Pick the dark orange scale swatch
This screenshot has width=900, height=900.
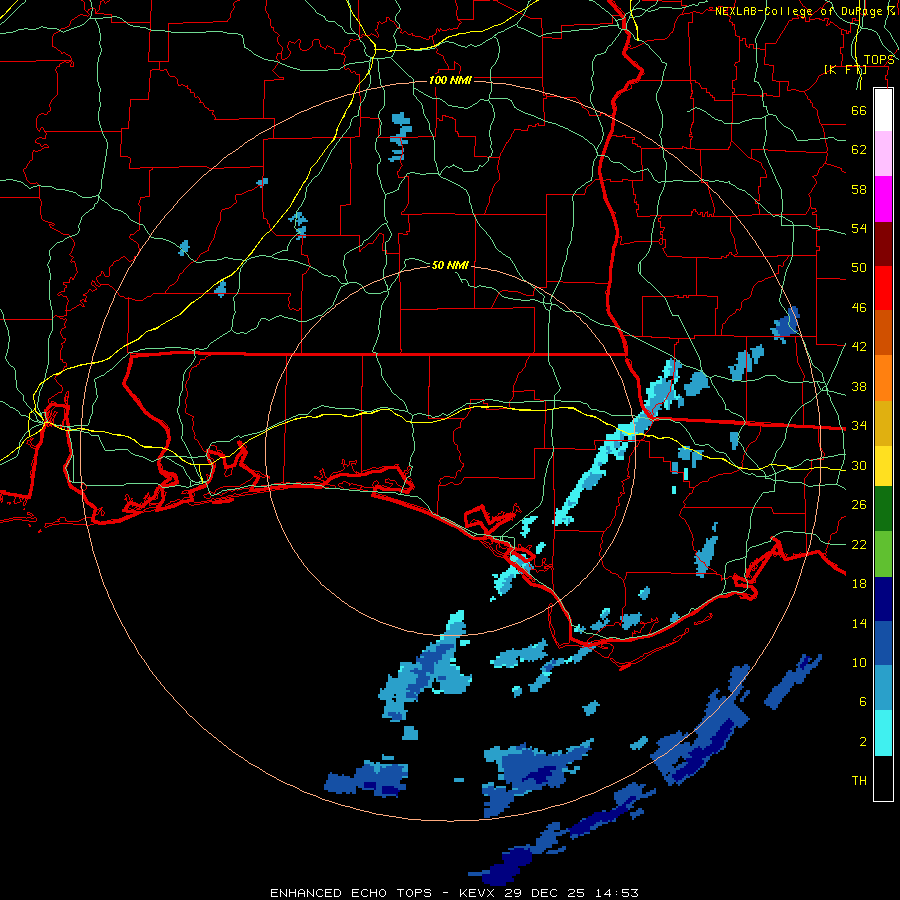point(883,333)
